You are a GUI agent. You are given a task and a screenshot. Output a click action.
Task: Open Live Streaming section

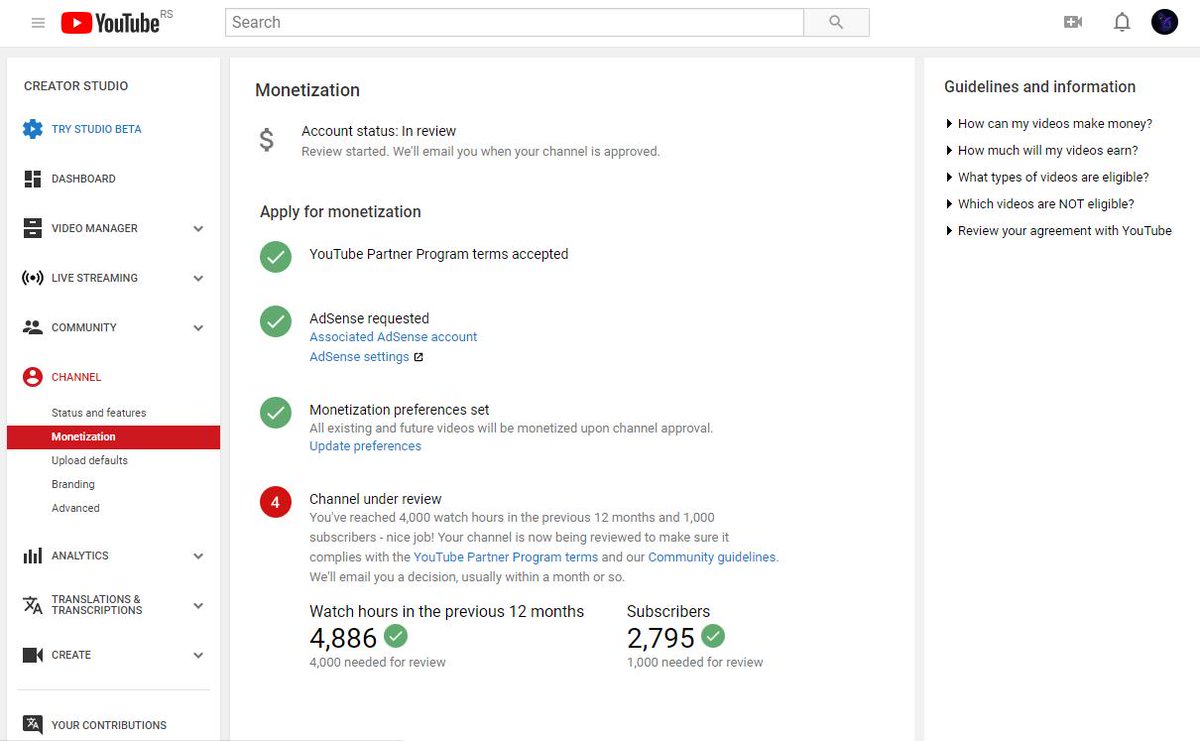[94, 278]
